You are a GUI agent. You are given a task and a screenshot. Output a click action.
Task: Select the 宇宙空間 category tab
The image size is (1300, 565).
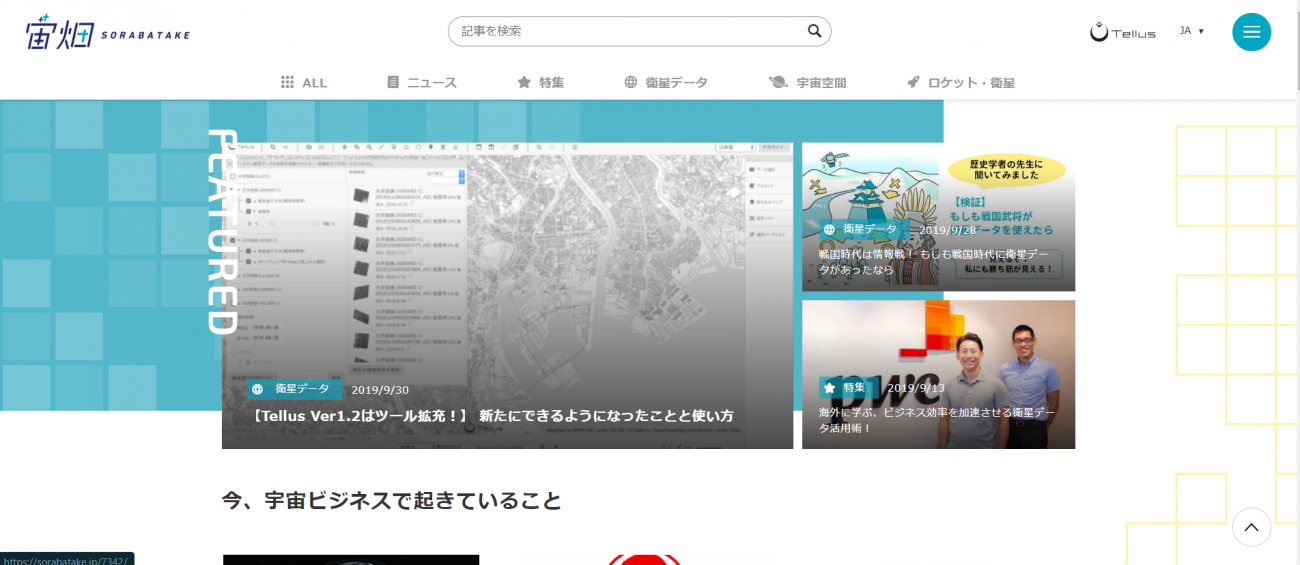807,83
